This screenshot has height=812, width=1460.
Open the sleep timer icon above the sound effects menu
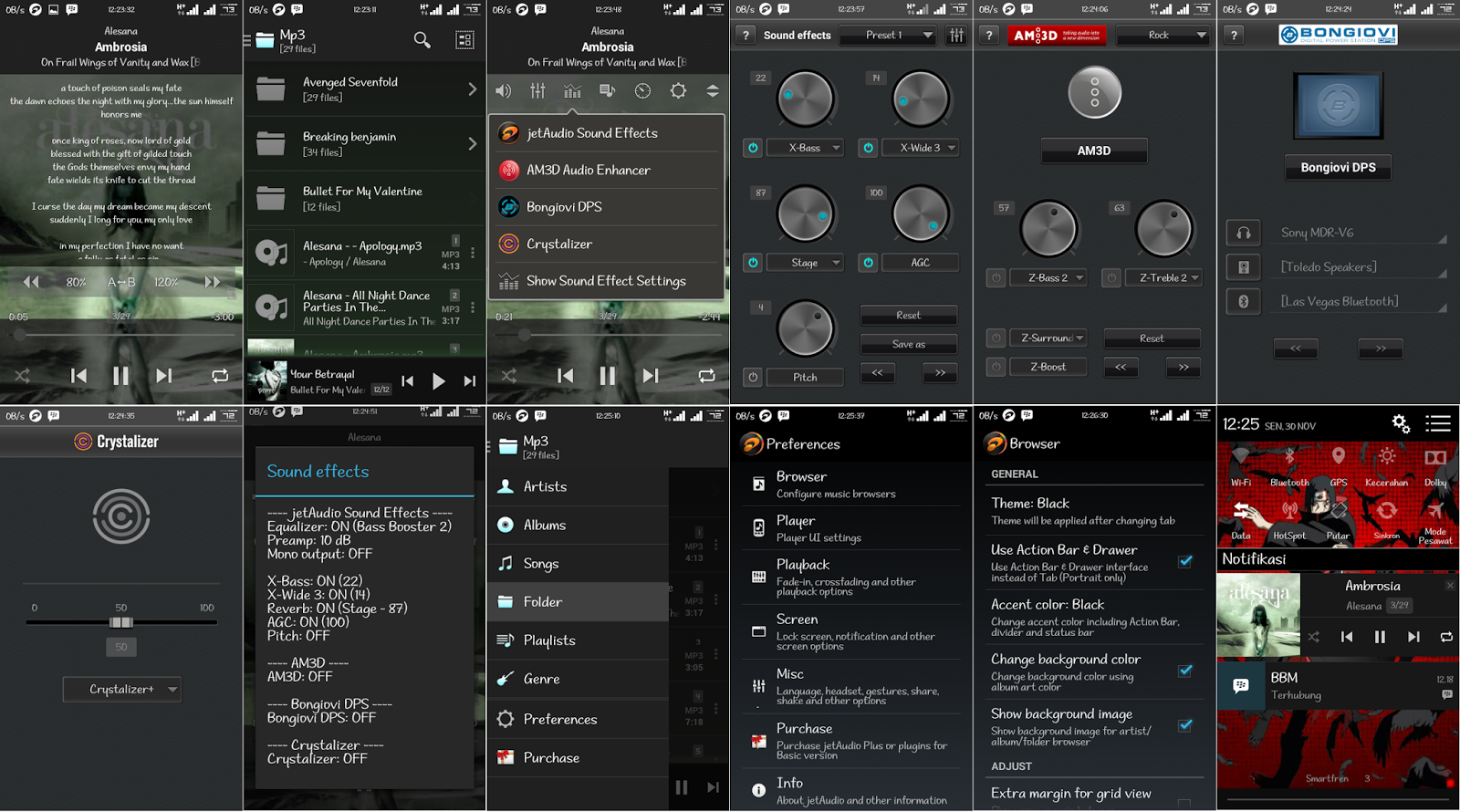pos(643,90)
